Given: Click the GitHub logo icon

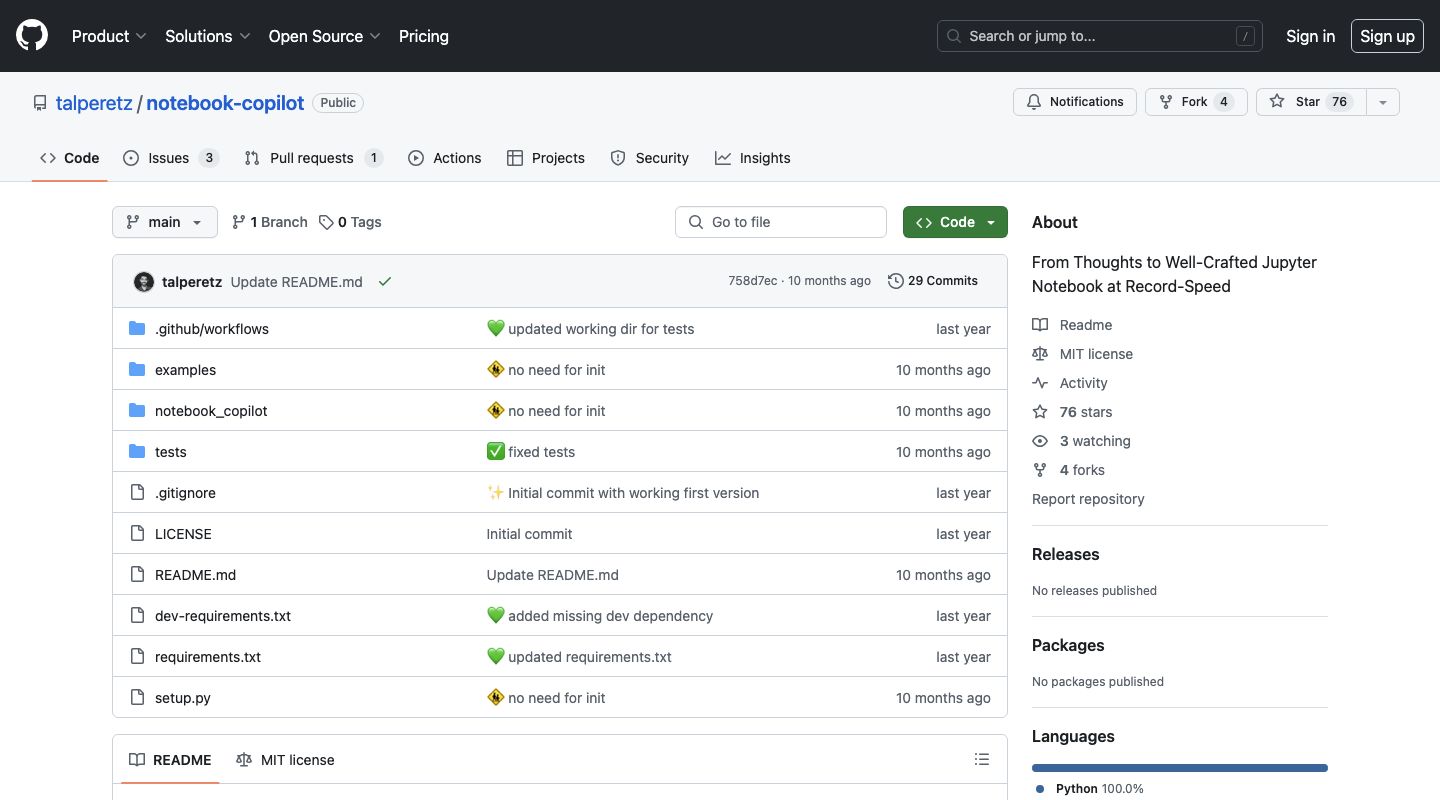Looking at the screenshot, I should coord(32,36).
